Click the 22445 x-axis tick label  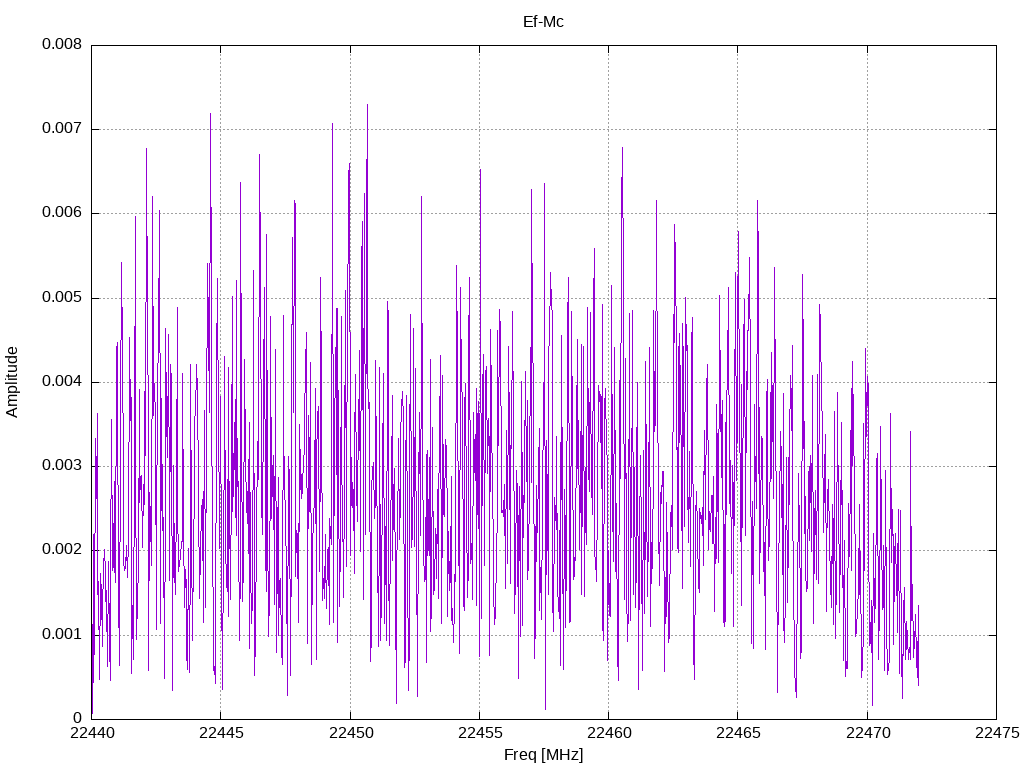coord(221,733)
